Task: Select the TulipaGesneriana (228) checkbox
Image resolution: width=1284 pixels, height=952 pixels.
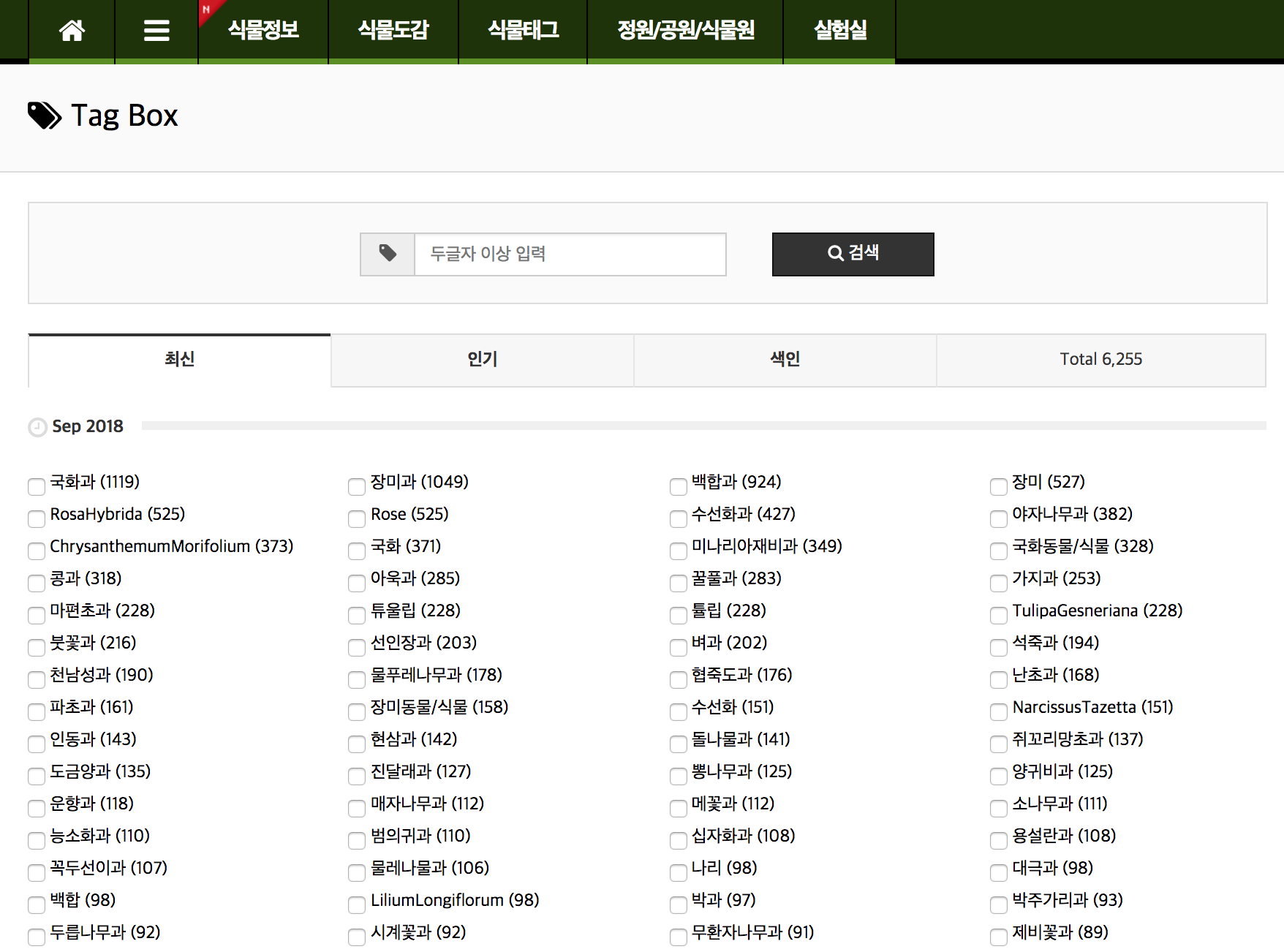Action: pyautogui.click(x=999, y=615)
